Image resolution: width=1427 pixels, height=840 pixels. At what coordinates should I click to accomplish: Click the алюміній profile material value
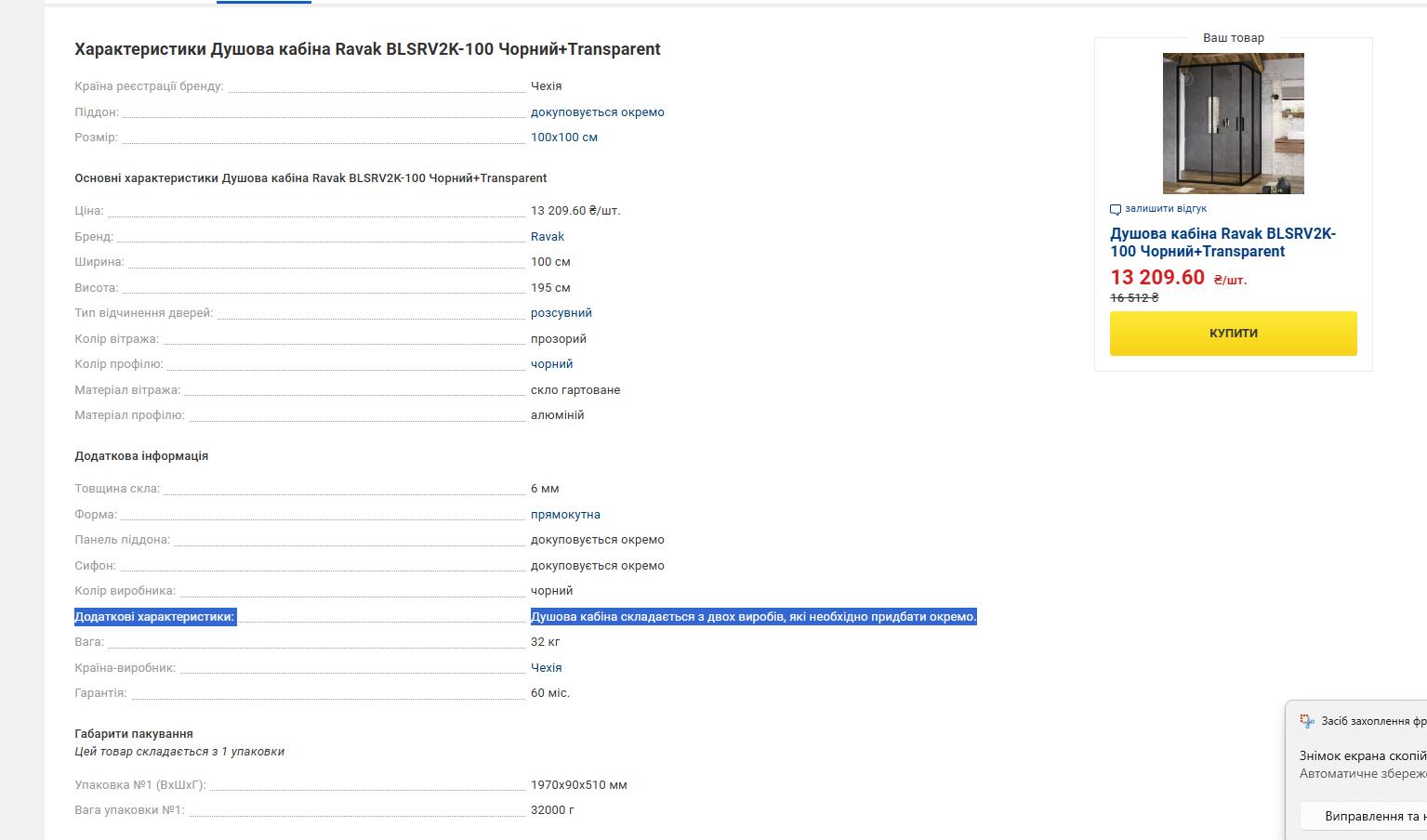(x=558, y=415)
